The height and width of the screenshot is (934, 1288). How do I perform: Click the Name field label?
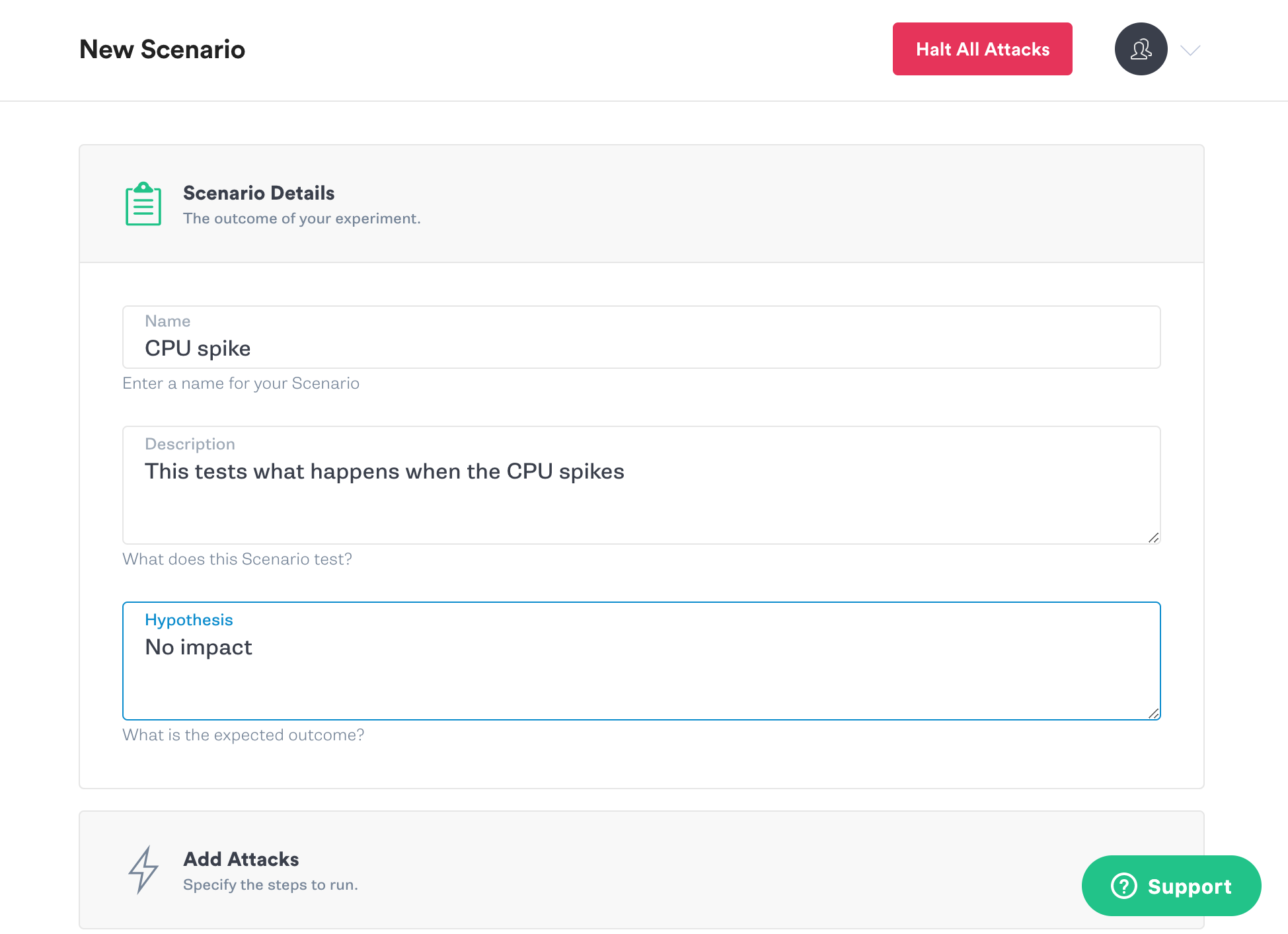tap(167, 321)
